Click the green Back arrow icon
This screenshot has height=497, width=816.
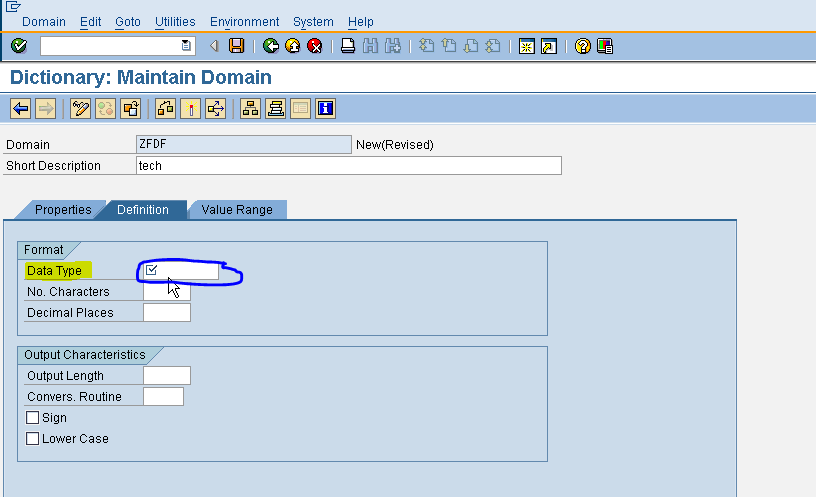271,46
